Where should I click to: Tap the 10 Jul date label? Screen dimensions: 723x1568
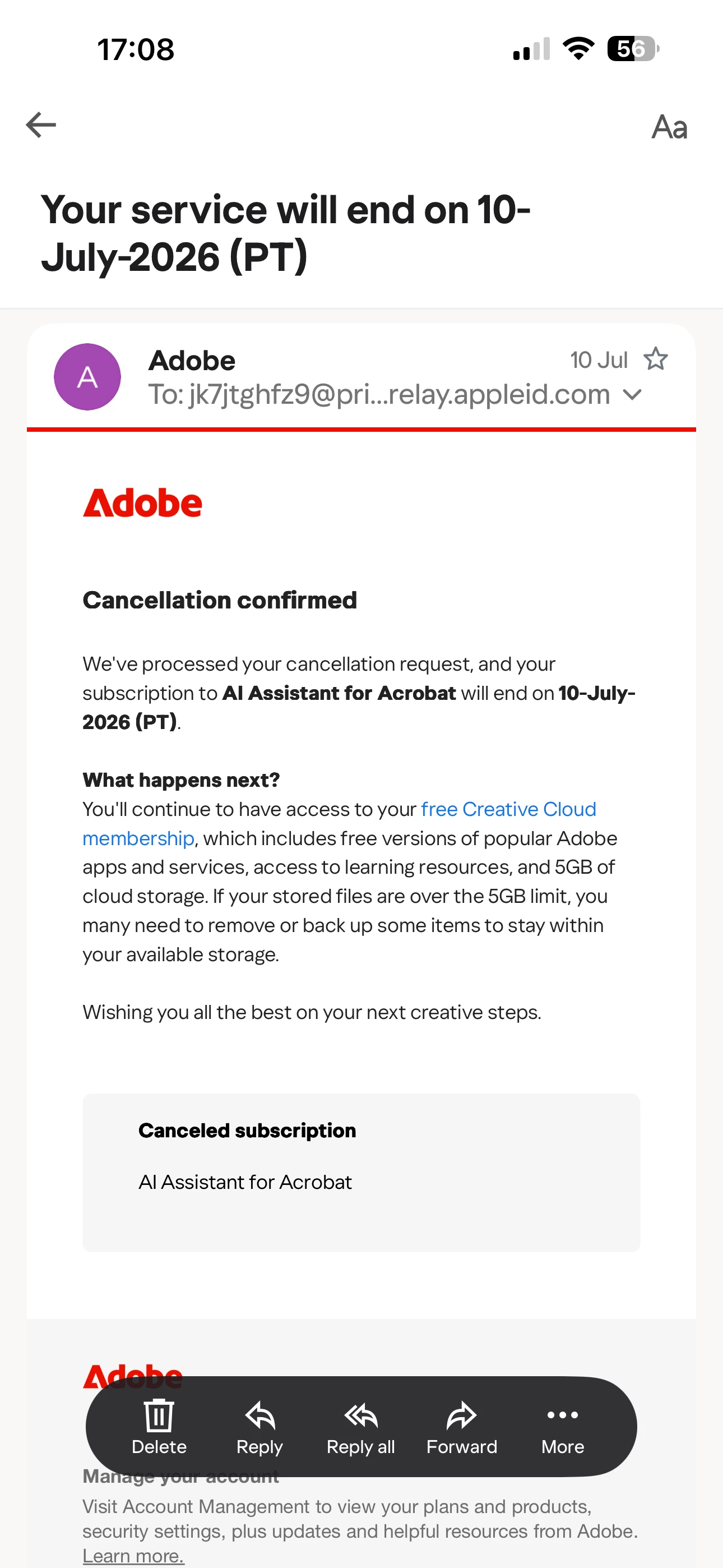tap(599, 359)
